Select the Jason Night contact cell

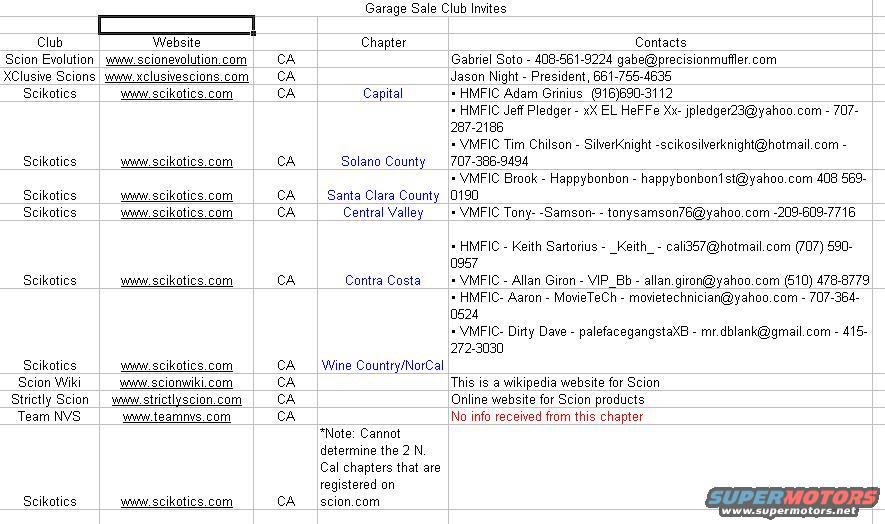[x=561, y=77]
